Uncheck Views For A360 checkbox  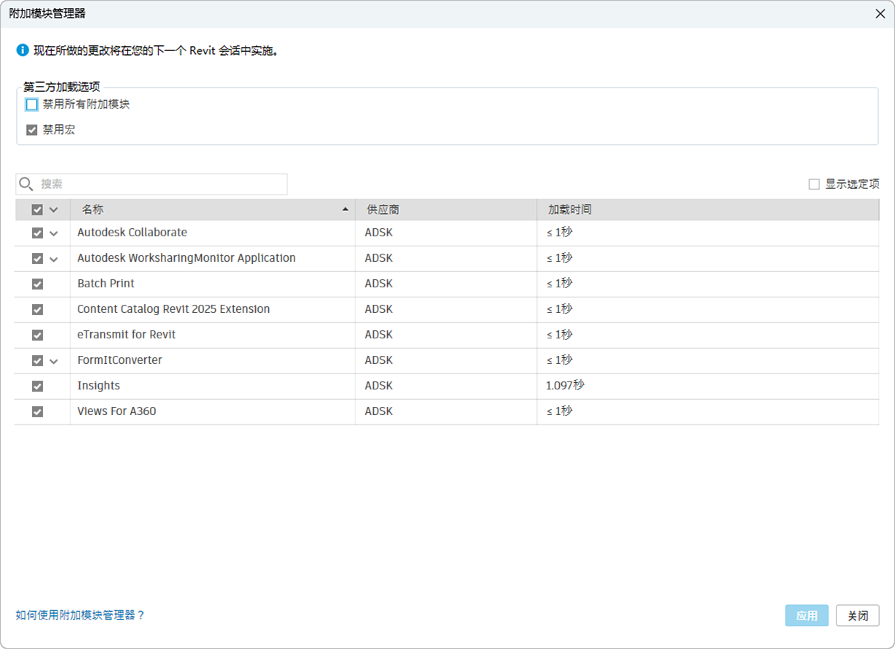(x=38, y=412)
